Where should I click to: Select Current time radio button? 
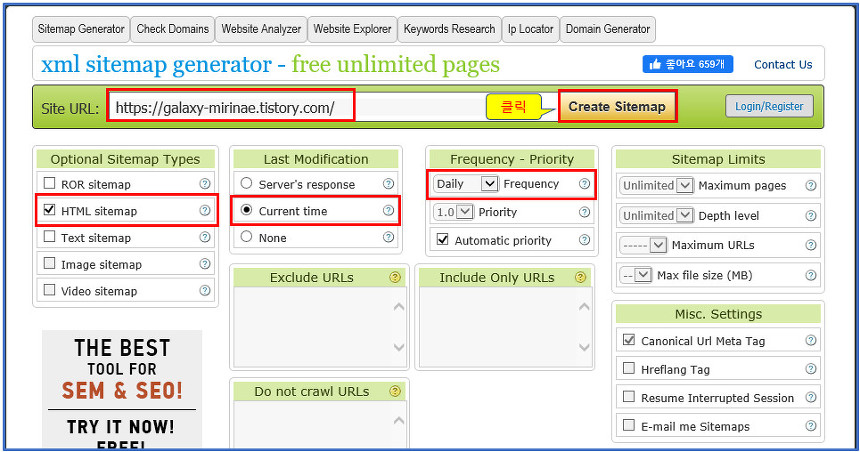[x=246, y=210]
